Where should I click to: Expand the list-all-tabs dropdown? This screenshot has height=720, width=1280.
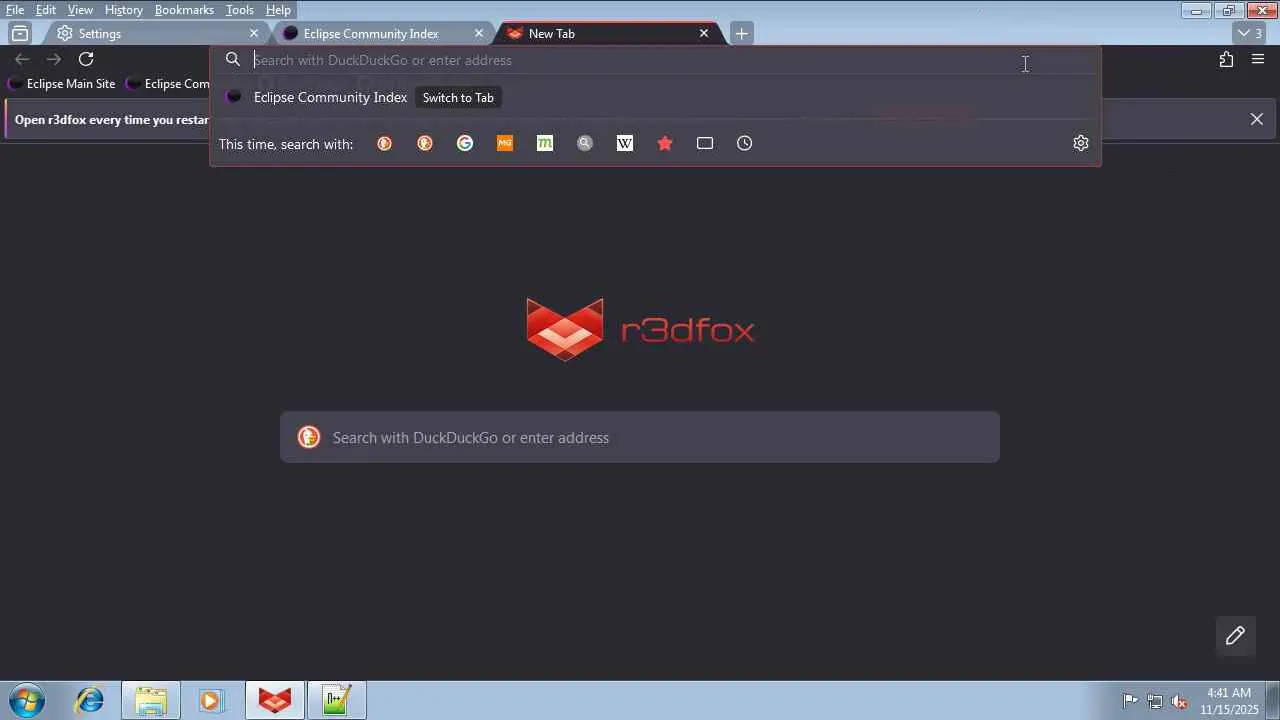pyautogui.click(x=1250, y=33)
